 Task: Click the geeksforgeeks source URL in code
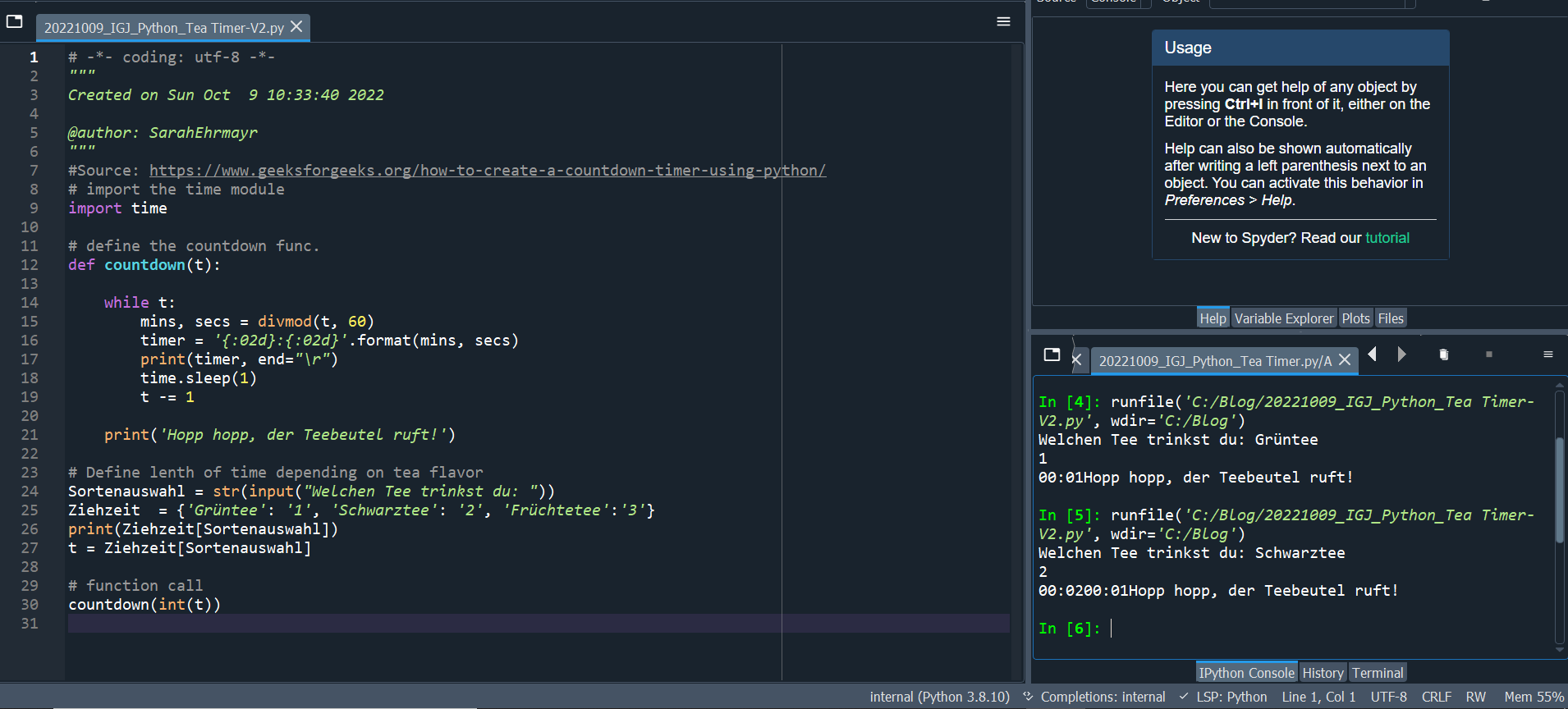coord(487,171)
